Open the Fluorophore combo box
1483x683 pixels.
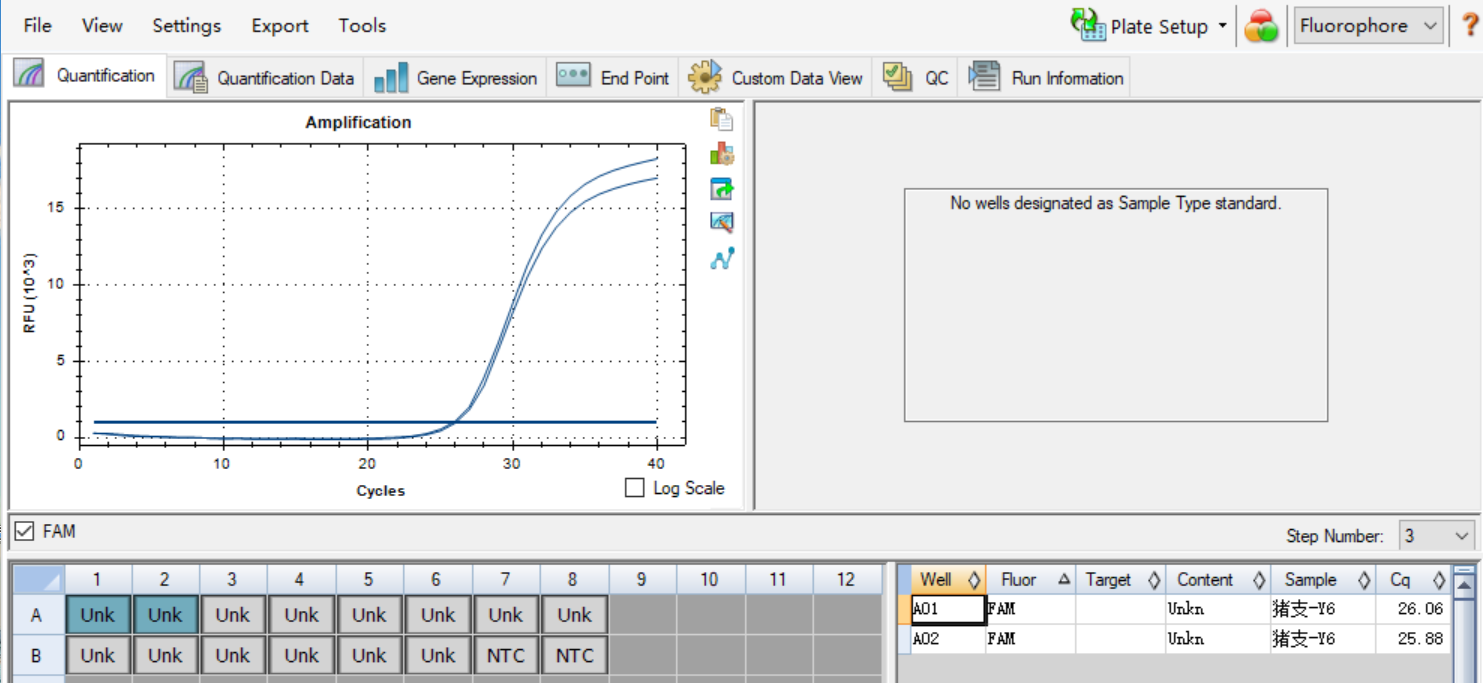[1369, 26]
